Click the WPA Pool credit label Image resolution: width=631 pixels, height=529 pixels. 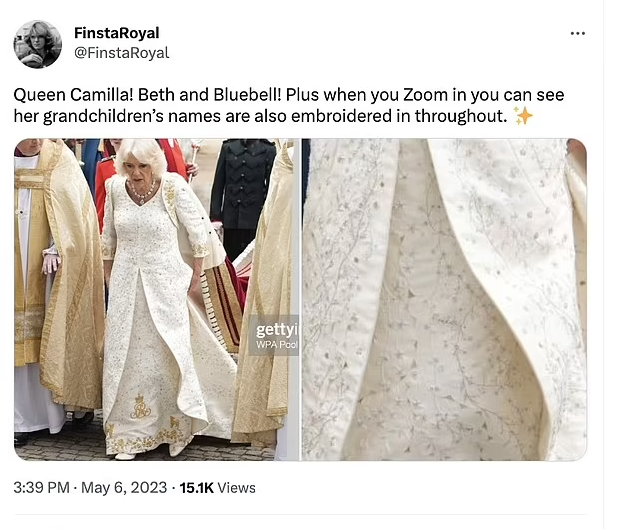276,345
